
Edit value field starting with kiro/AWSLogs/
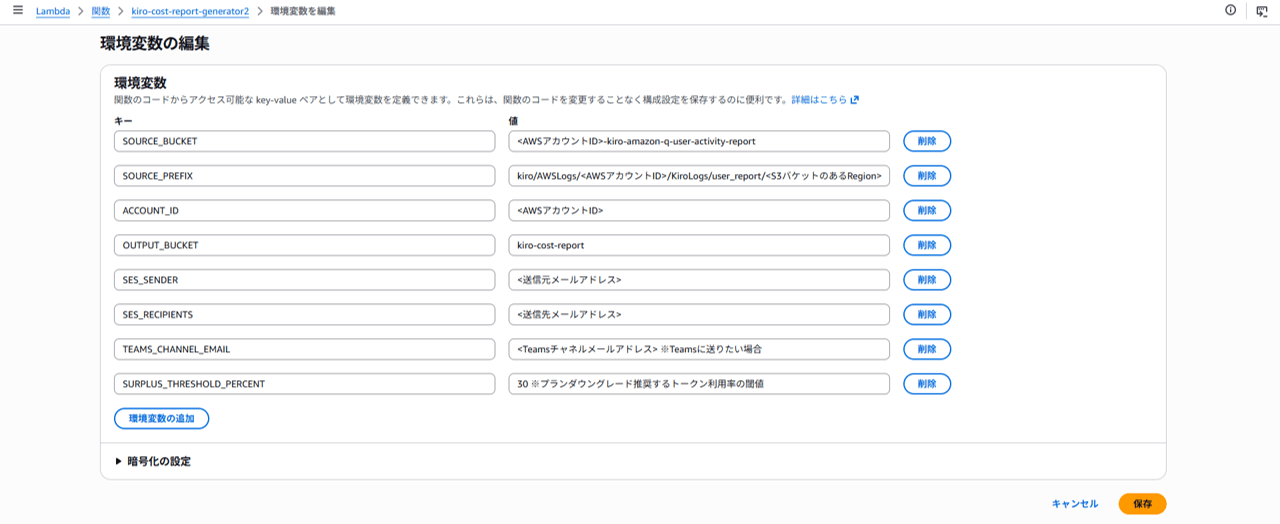[699, 176]
